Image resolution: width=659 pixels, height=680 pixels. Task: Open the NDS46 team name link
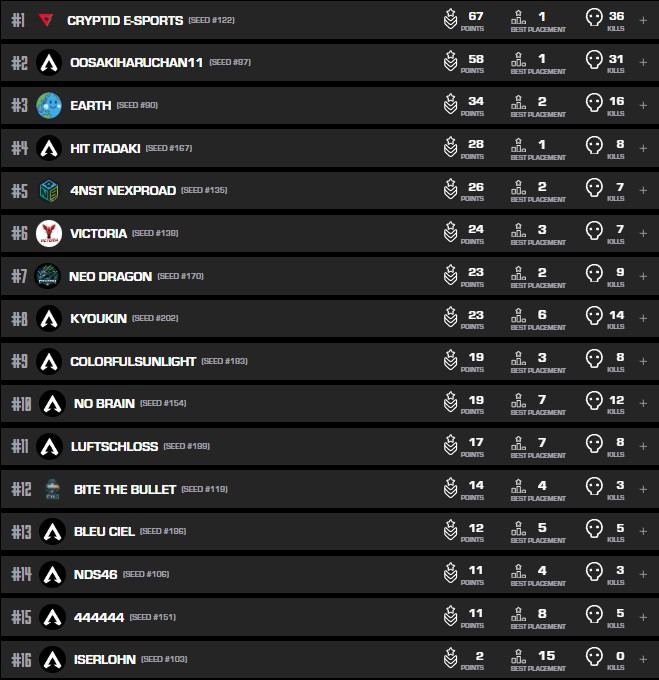point(93,574)
